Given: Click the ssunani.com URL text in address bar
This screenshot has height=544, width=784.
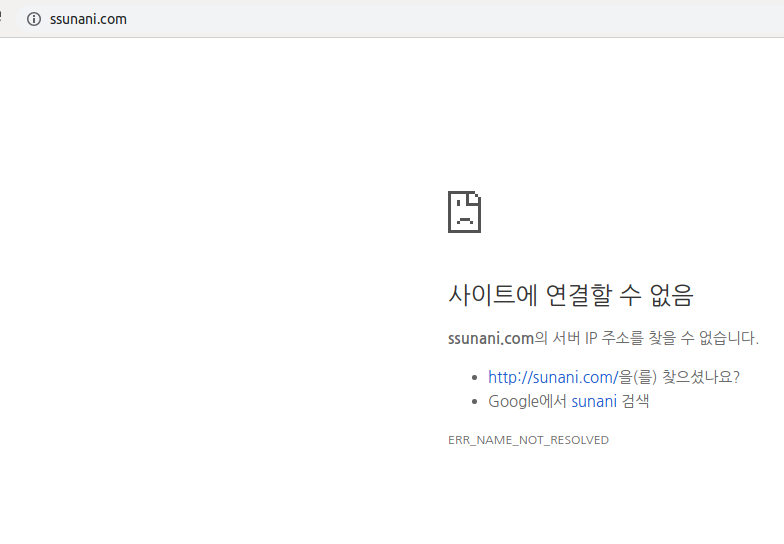Looking at the screenshot, I should 88,19.
